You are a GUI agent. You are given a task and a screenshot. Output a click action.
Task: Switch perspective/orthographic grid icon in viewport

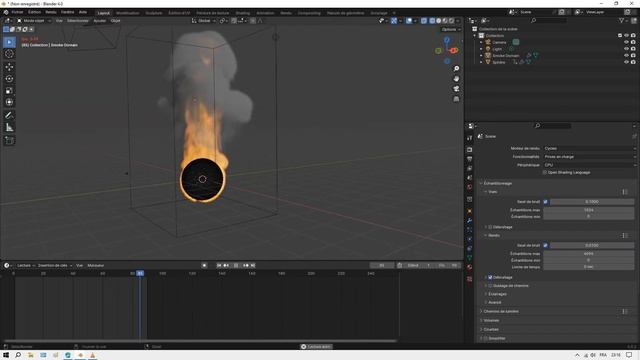pos(456,99)
